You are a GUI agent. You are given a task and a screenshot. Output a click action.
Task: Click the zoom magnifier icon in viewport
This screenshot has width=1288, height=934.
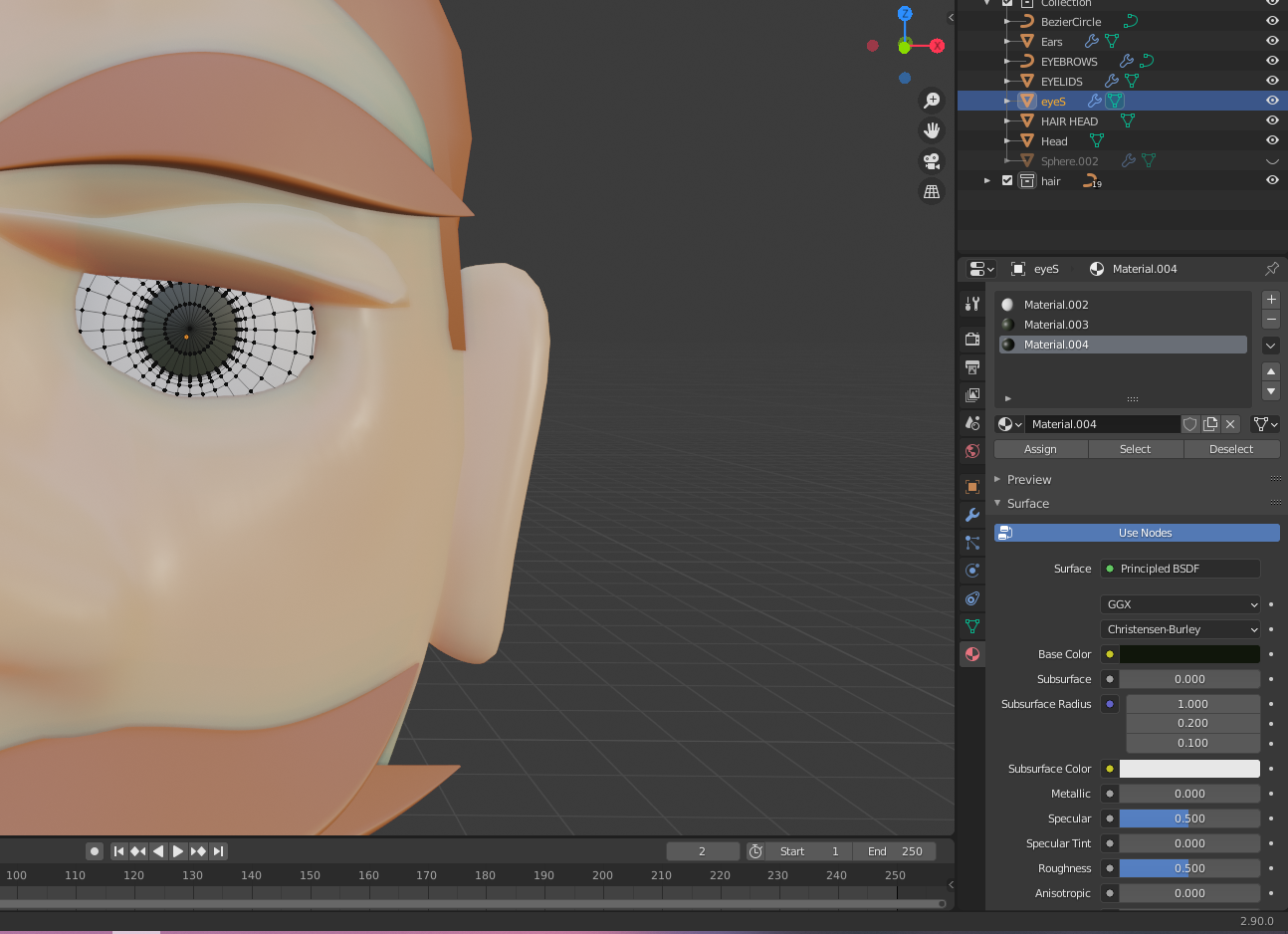click(x=932, y=101)
